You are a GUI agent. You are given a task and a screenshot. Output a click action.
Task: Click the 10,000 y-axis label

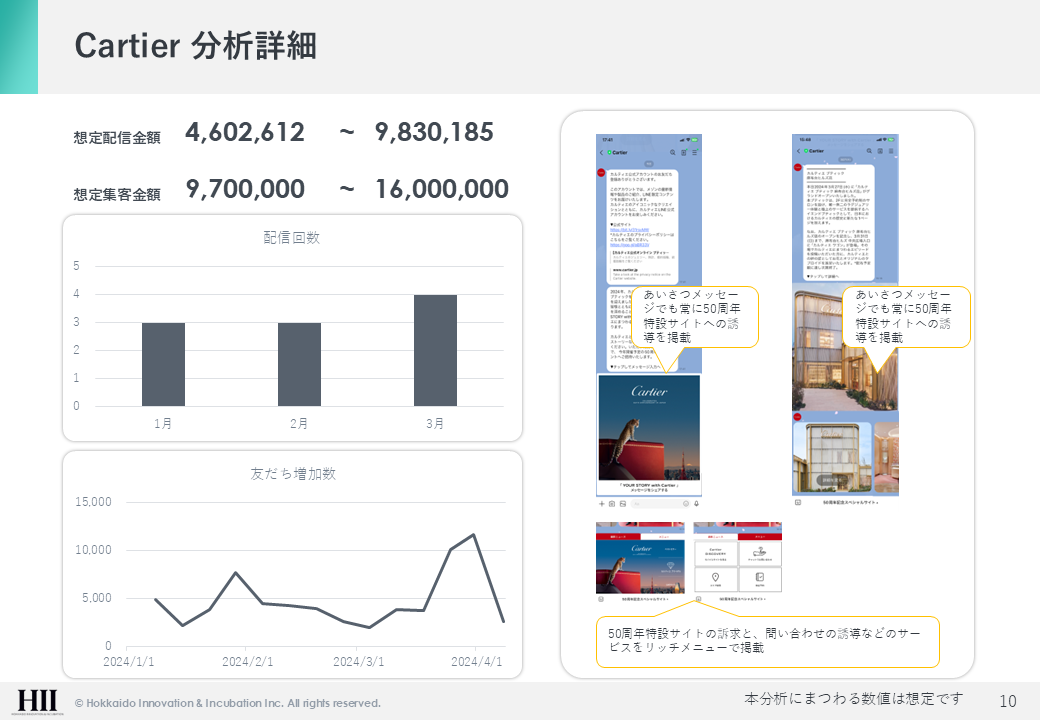(x=93, y=550)
